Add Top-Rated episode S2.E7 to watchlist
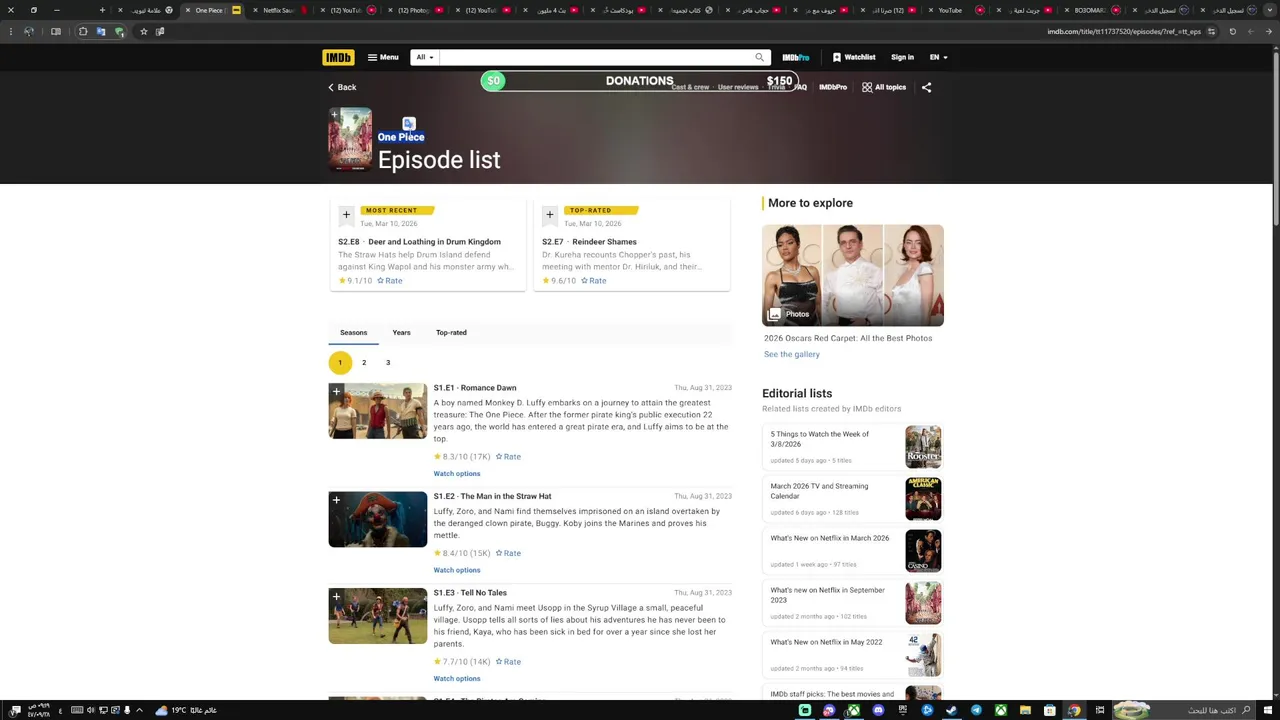Viewport: 1280px width, 720px height. 549,214
